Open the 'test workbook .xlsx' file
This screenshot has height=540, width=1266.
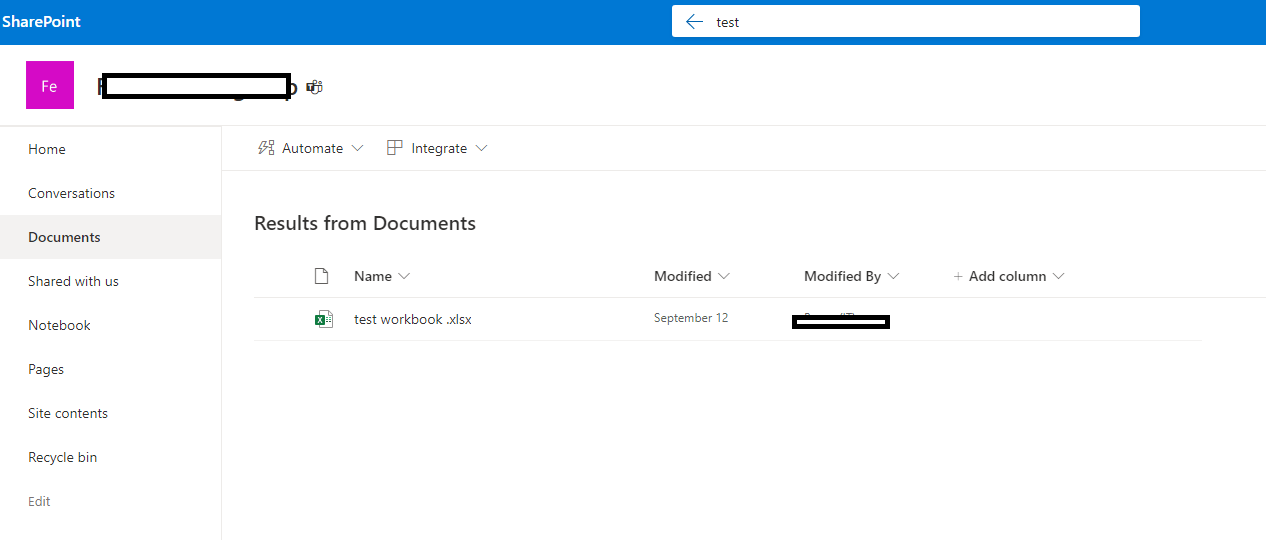pos(413,319)
